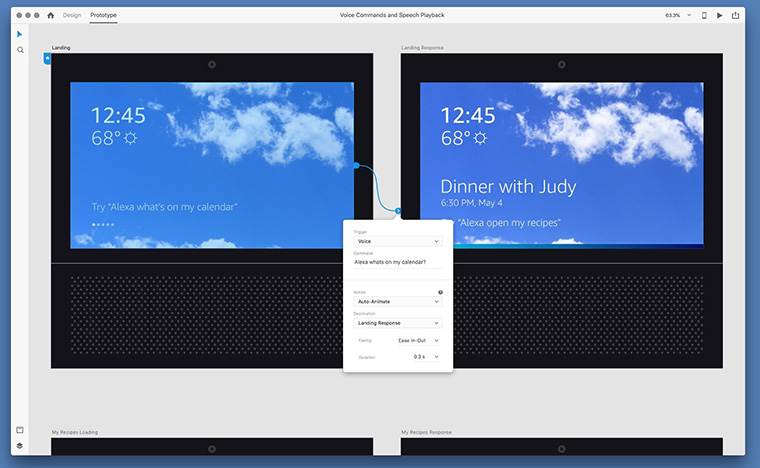
Task: Start desktop preview play button
Action: 720,16
